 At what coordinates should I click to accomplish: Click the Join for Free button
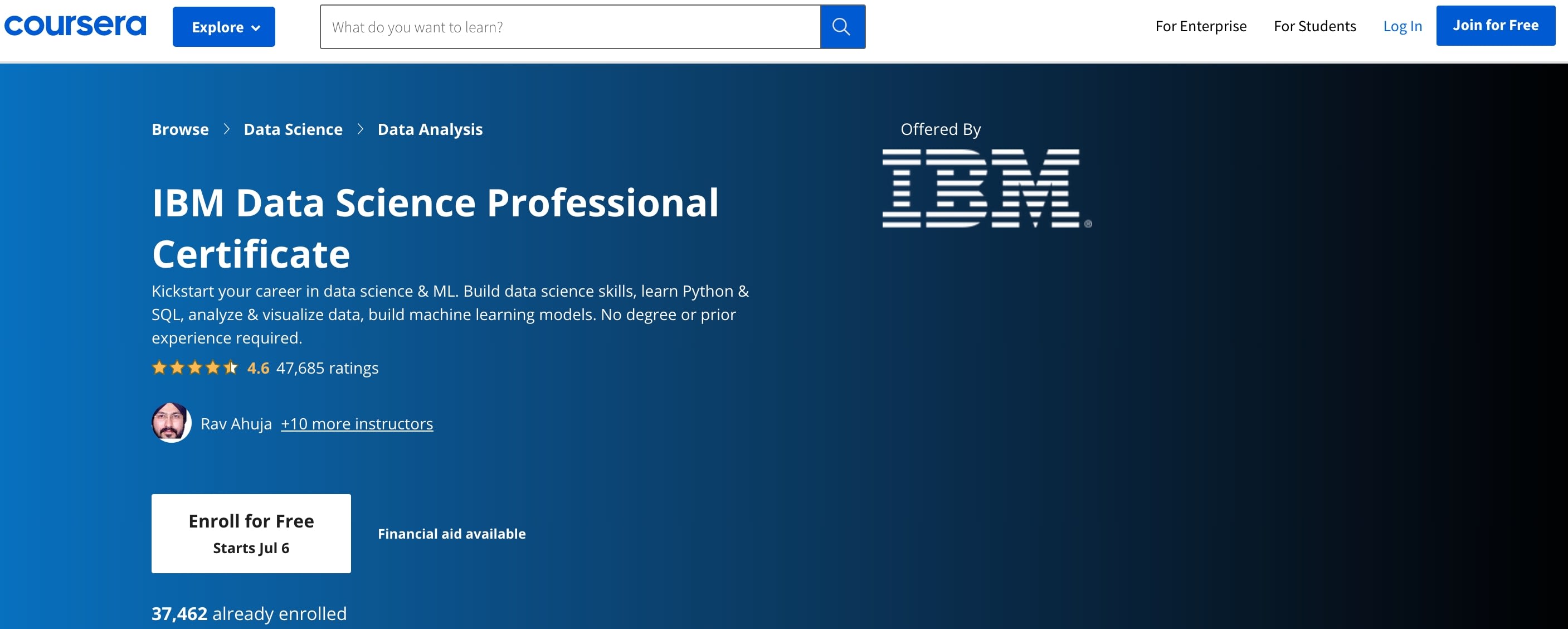[x=1496, y=26]
